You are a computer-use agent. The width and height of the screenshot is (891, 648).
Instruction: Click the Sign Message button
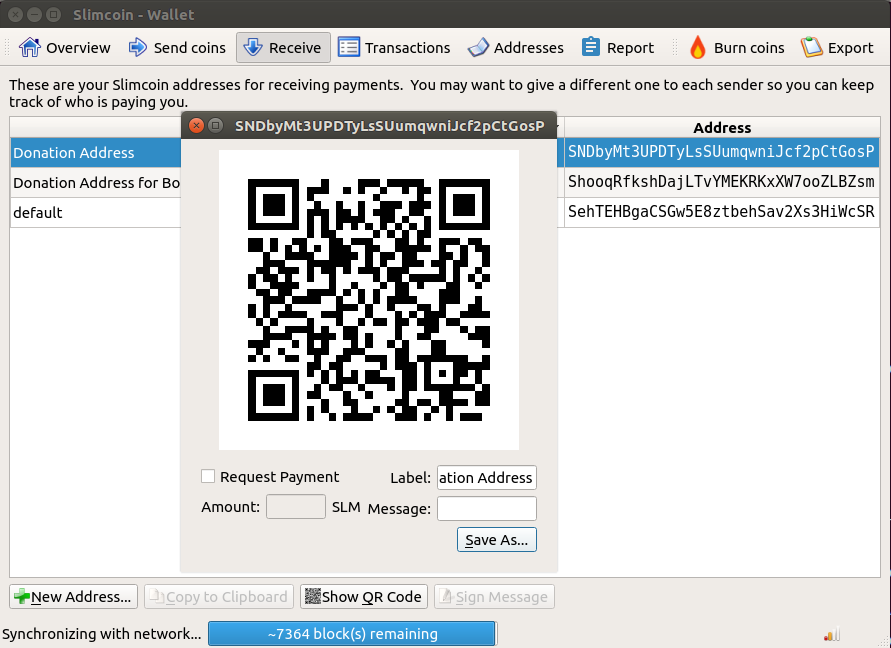[x=494, y=596]
